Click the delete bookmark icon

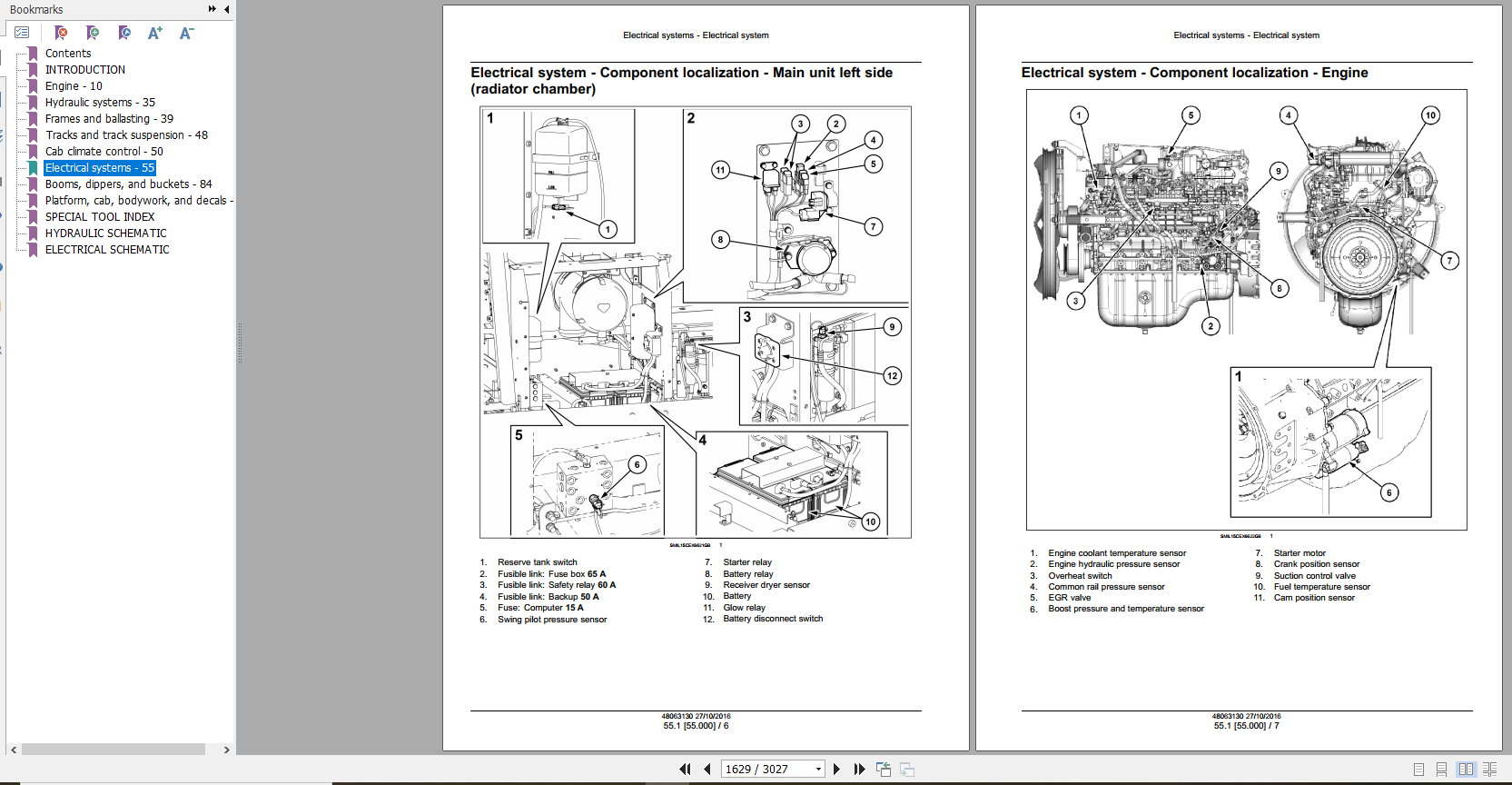point(61,33)
